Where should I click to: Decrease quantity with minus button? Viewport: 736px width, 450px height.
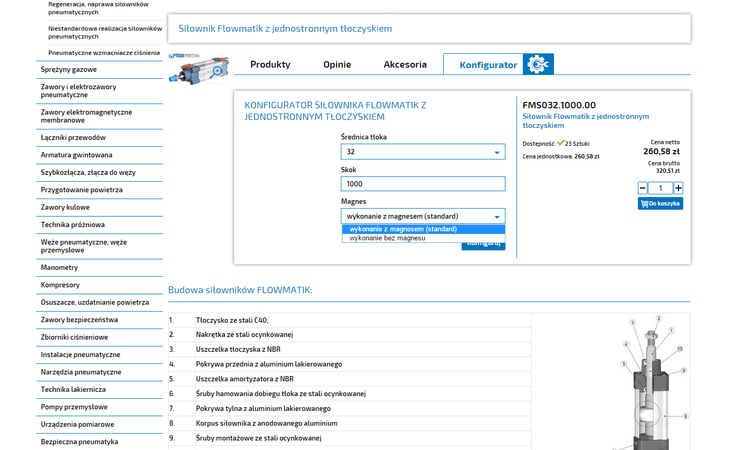tap(643, 188)
